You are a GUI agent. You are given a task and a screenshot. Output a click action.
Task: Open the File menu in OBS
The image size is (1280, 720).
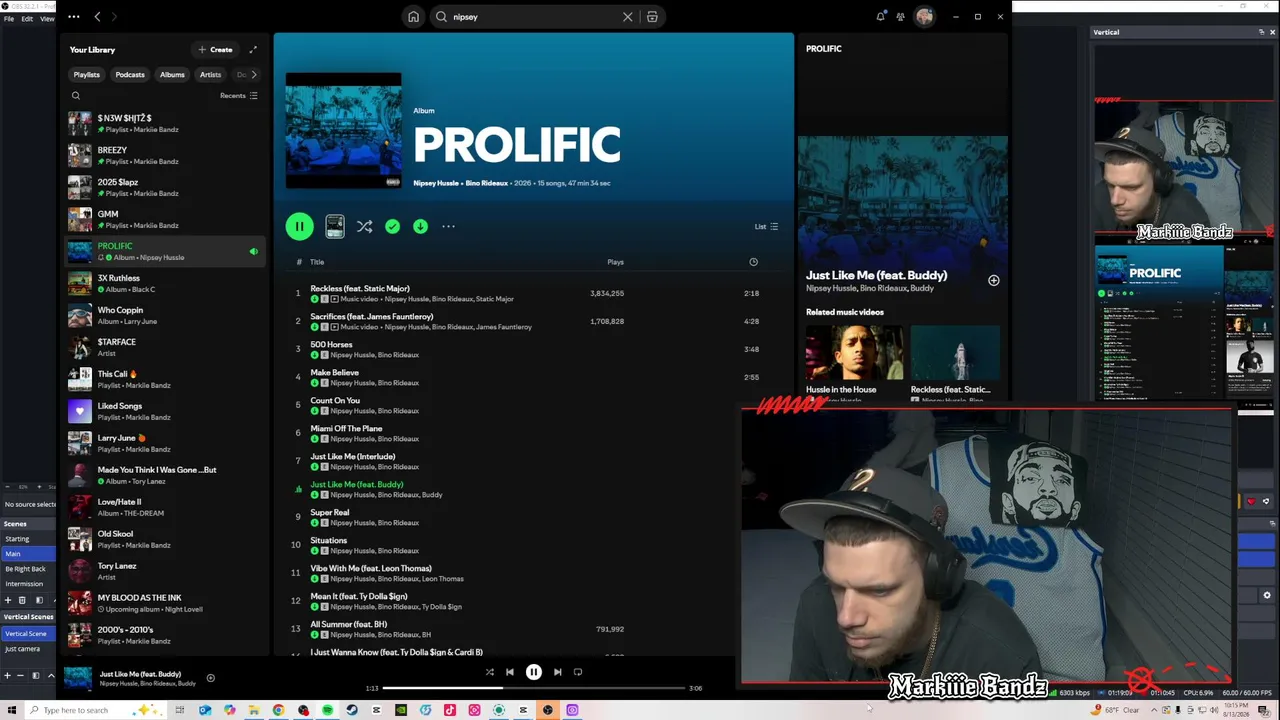tap(9, 19)
